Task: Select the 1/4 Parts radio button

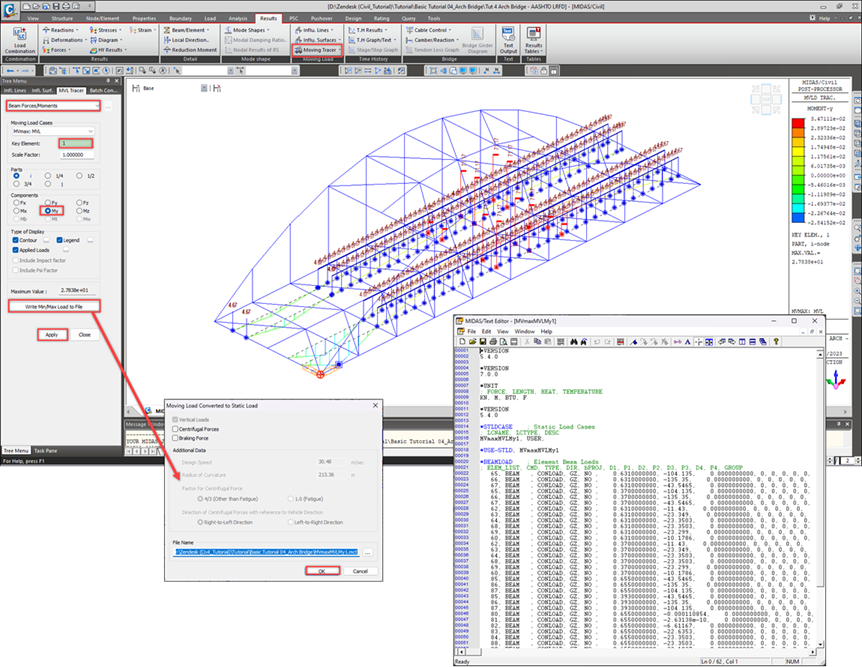Action: (x=48, y=176)
